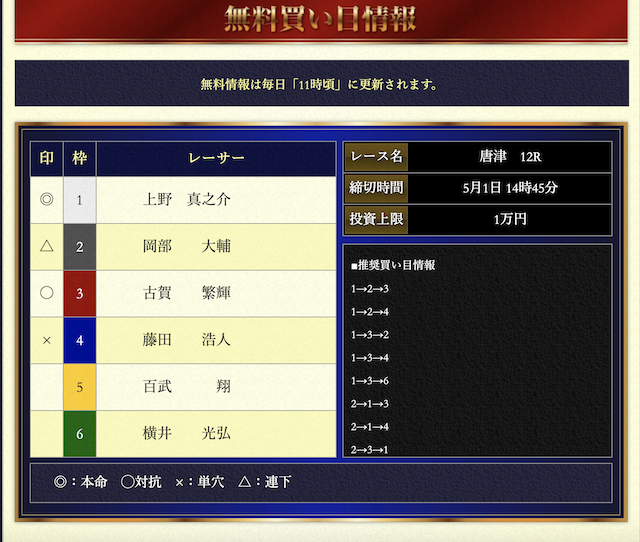640x542 pixels.
Task: Click the レース名 label
Action: 376,156
